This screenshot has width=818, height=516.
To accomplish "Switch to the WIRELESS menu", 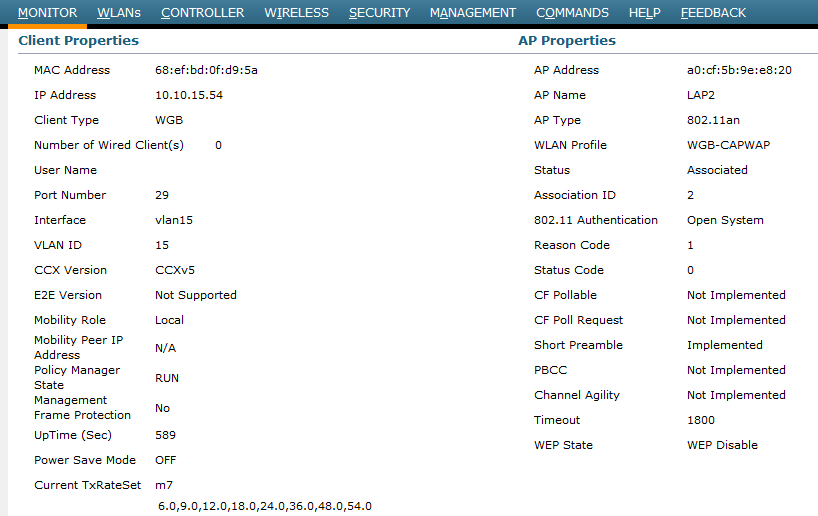I will [x=296, y=13].
